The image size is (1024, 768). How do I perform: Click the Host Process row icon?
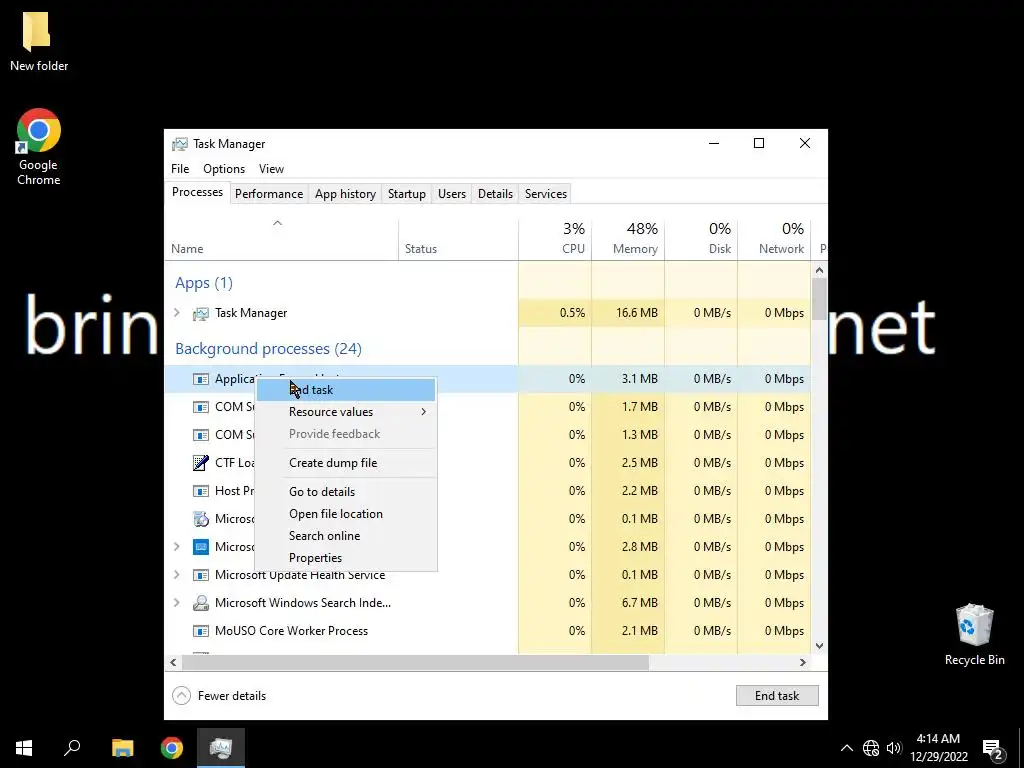point(200,490)
